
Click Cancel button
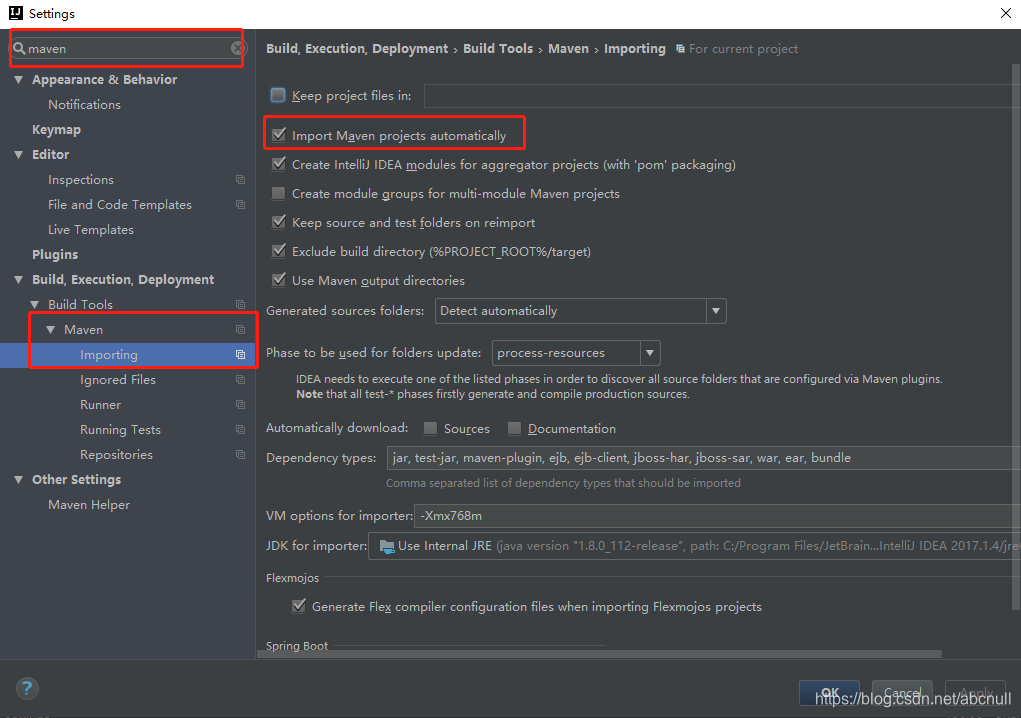click(x=902, y=693)
